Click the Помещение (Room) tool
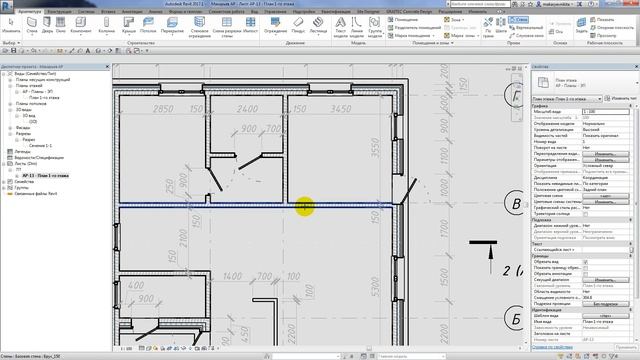 tap(403, 20)
